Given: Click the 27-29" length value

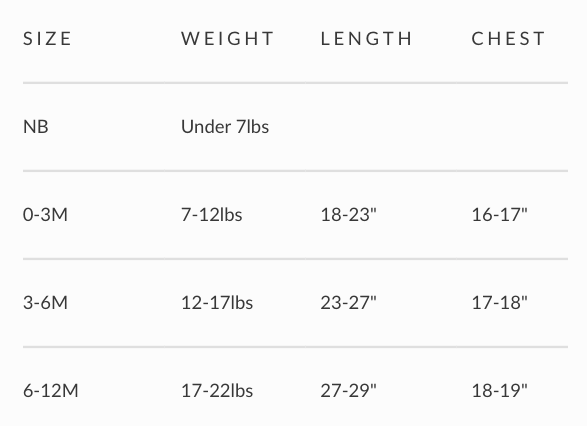Looking at the screenshot, I should tap(349, 391).
